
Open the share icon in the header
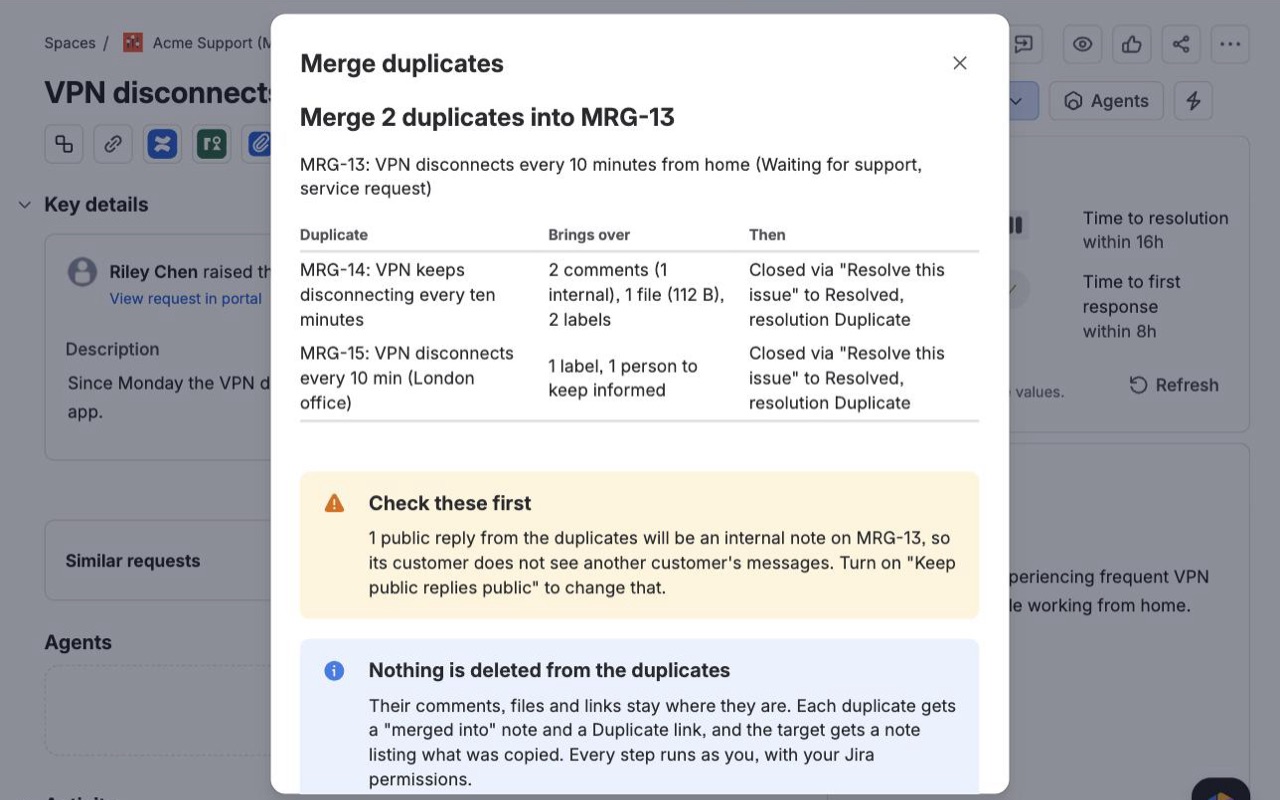coord(1181,44)
